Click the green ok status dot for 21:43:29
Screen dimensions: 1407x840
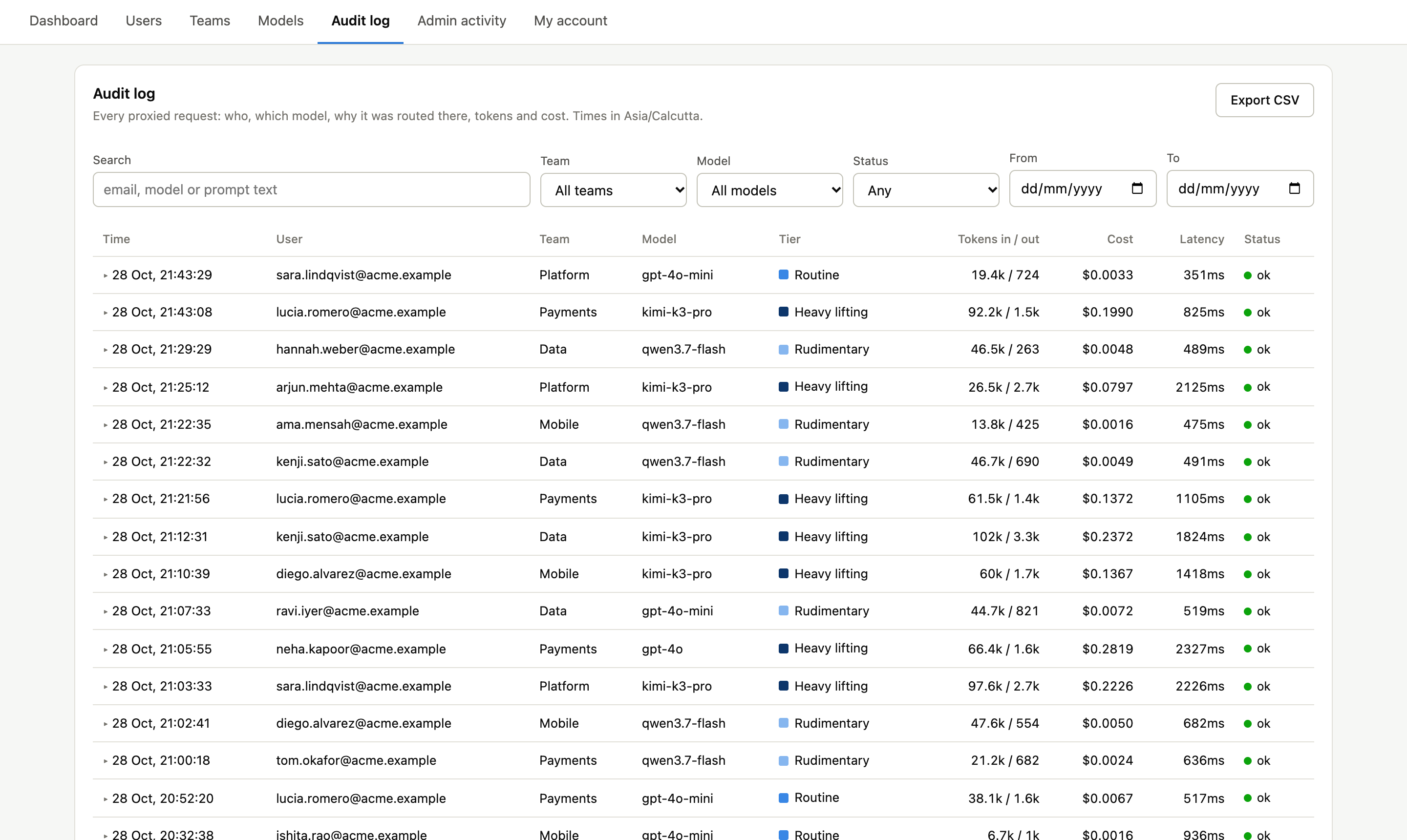1247,275
